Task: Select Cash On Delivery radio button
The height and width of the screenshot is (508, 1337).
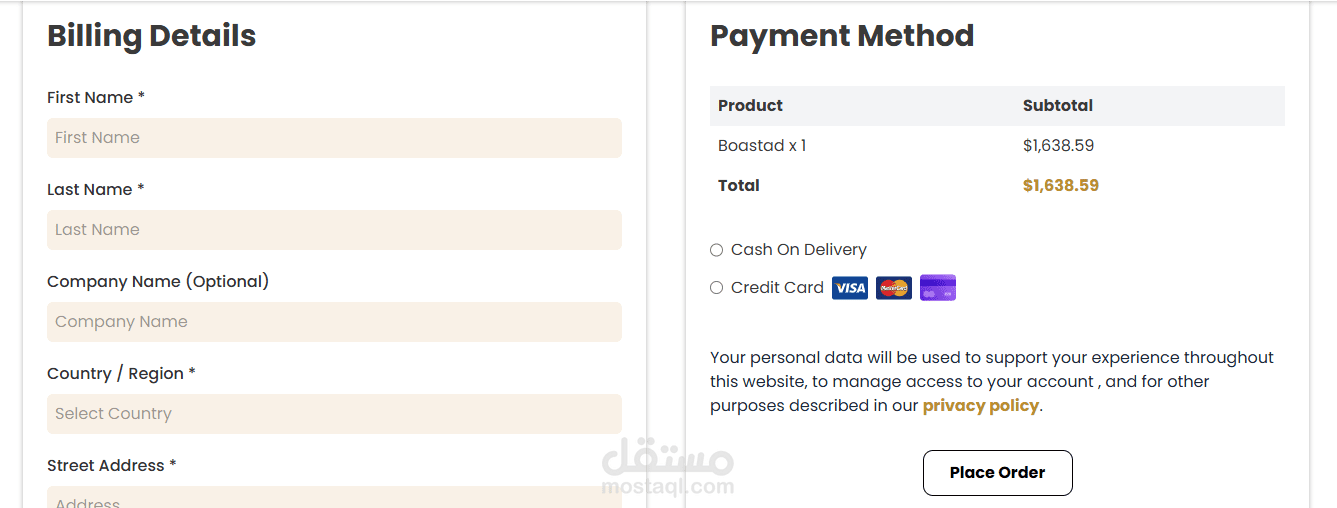Action: [716, 250]
